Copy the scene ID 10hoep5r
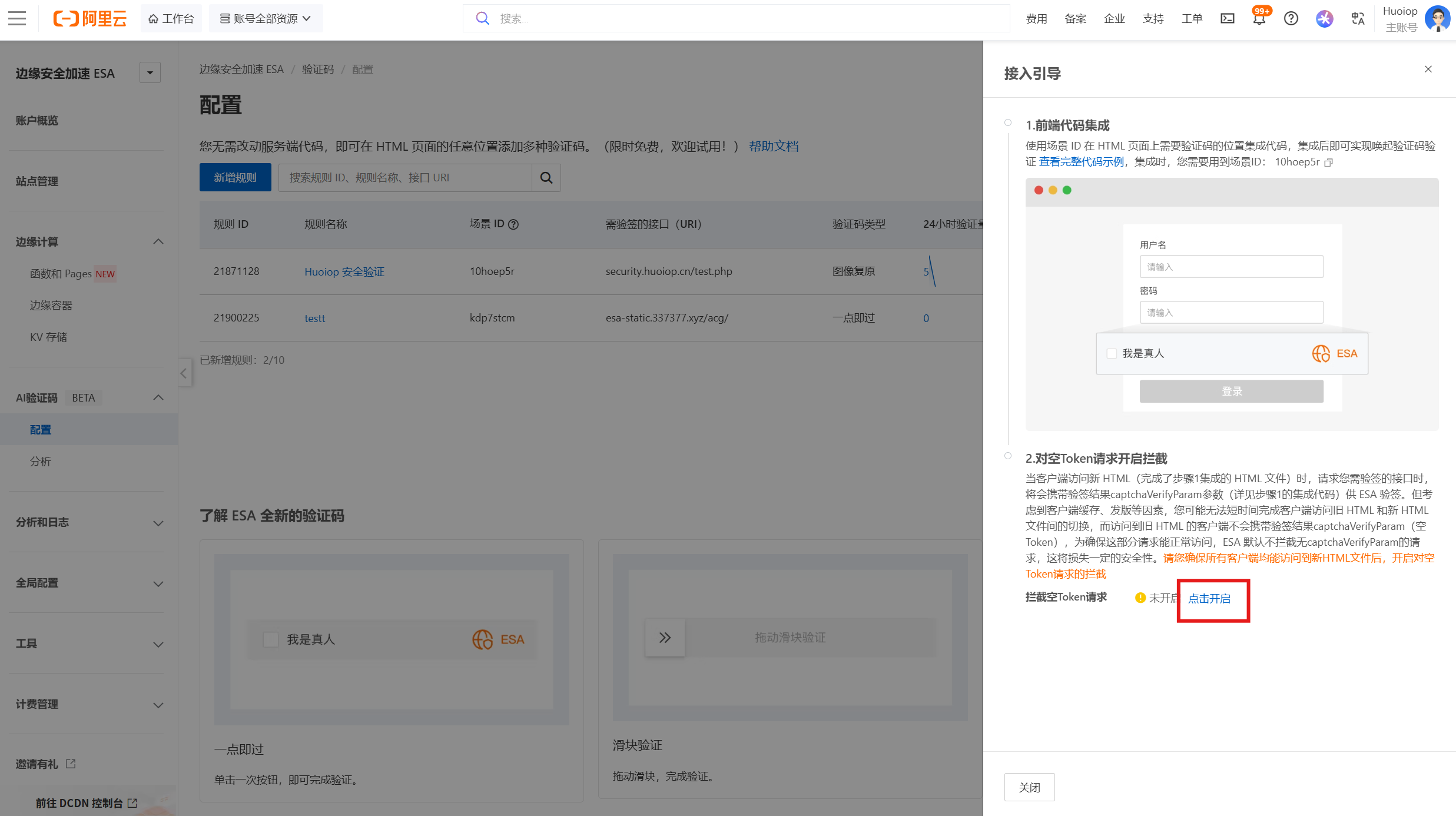The image size is (1456, 816). (1328, 162)
